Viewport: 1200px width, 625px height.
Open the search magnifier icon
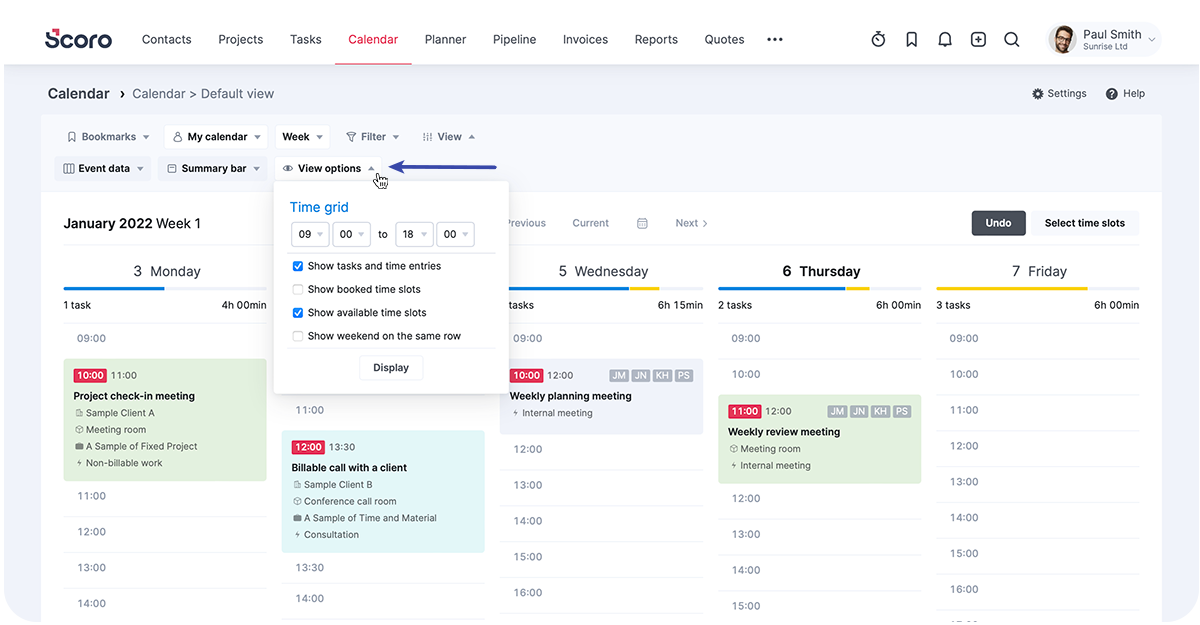(x=1011, y=39)
